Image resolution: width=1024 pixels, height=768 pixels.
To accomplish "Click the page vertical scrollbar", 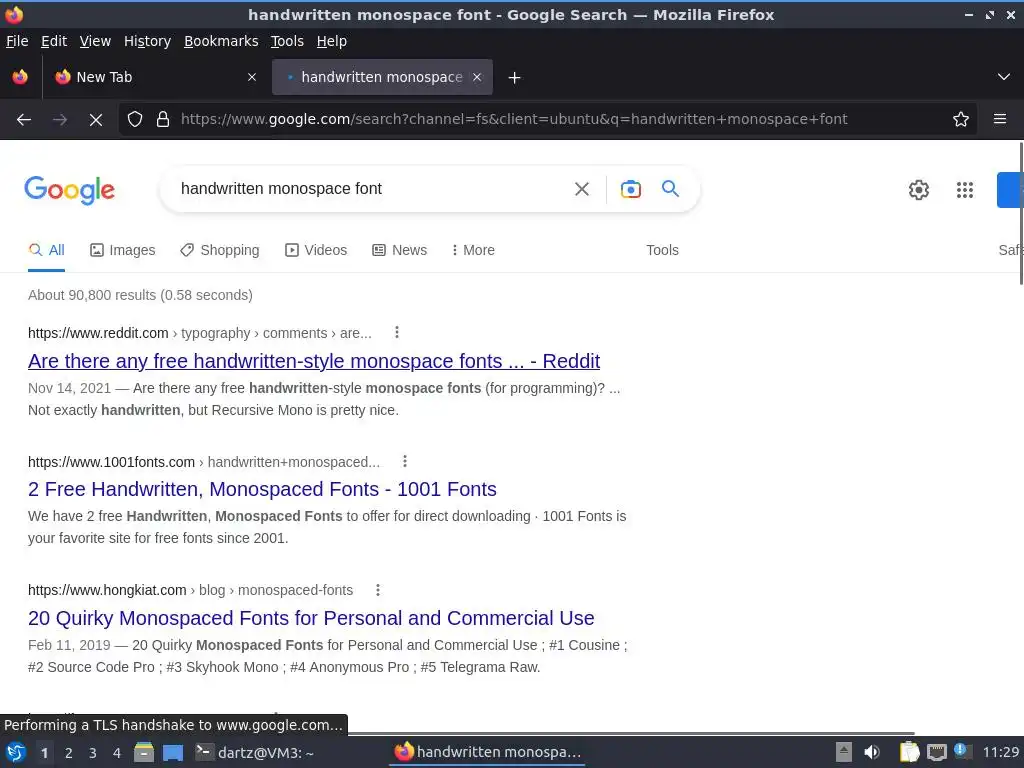I will tap(1021, 213).
